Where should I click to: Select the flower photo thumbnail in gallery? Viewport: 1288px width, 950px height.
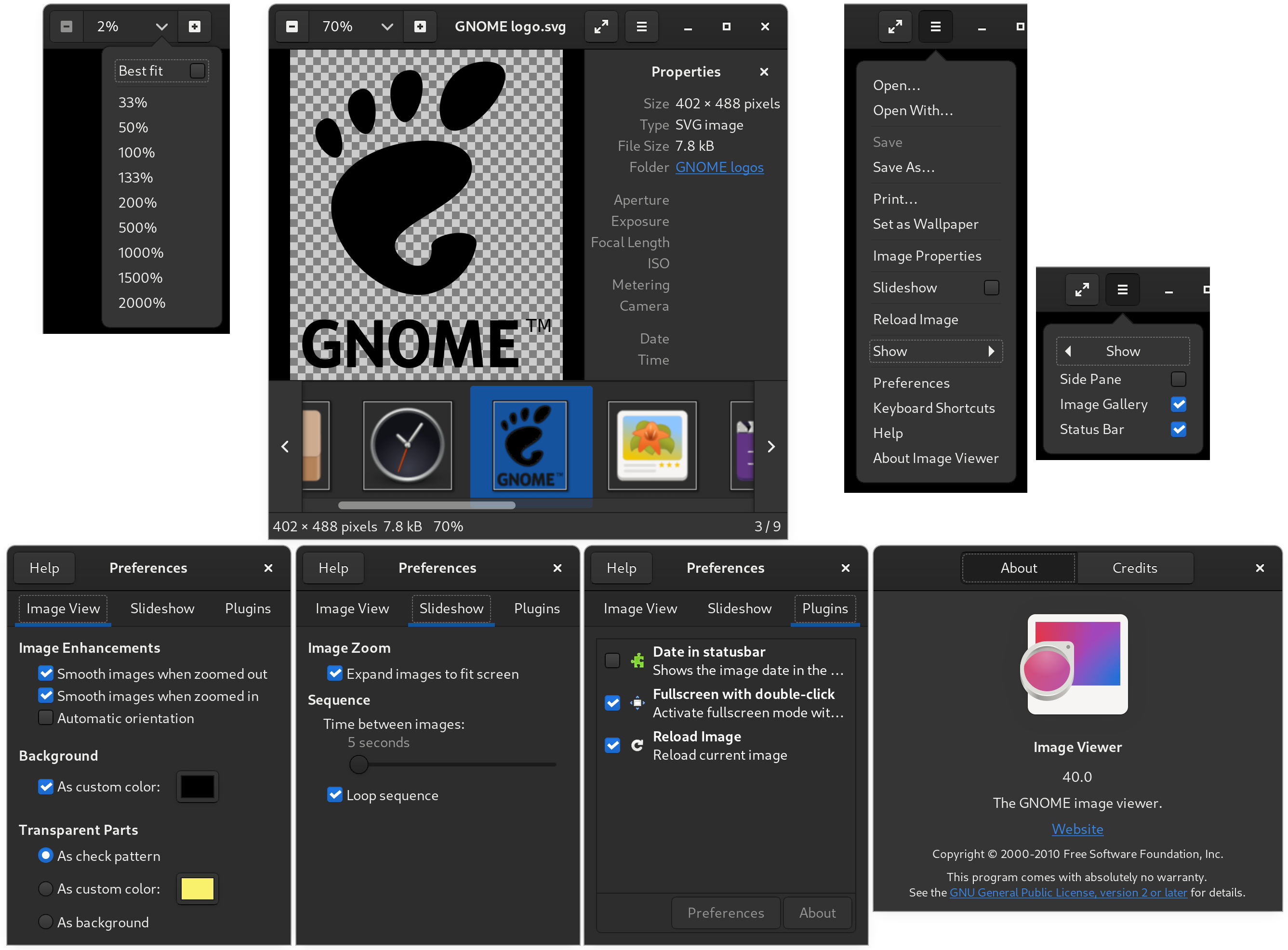[x=652, y=446]
